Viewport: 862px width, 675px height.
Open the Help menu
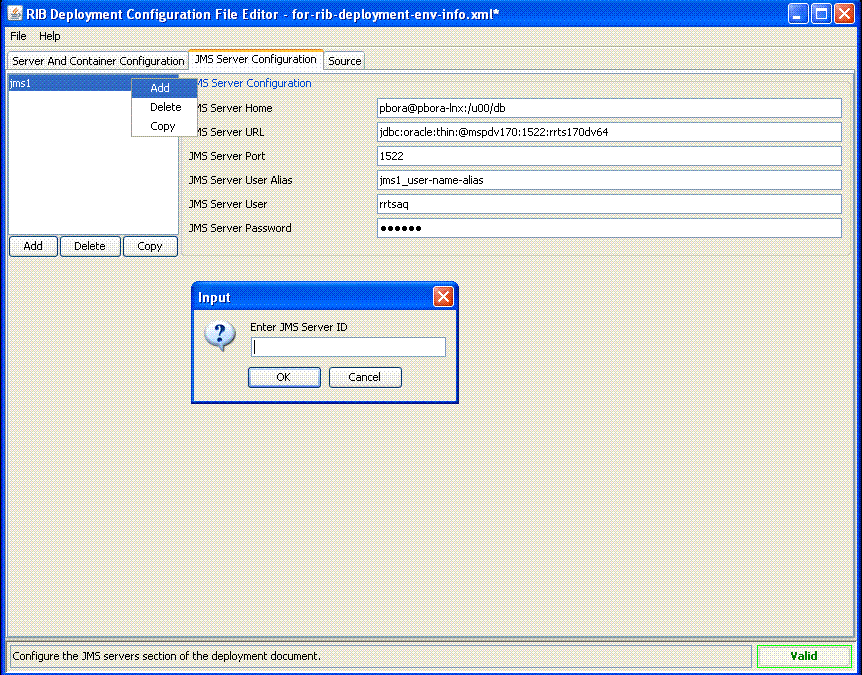pyautogui.click(x=49, y=36)
